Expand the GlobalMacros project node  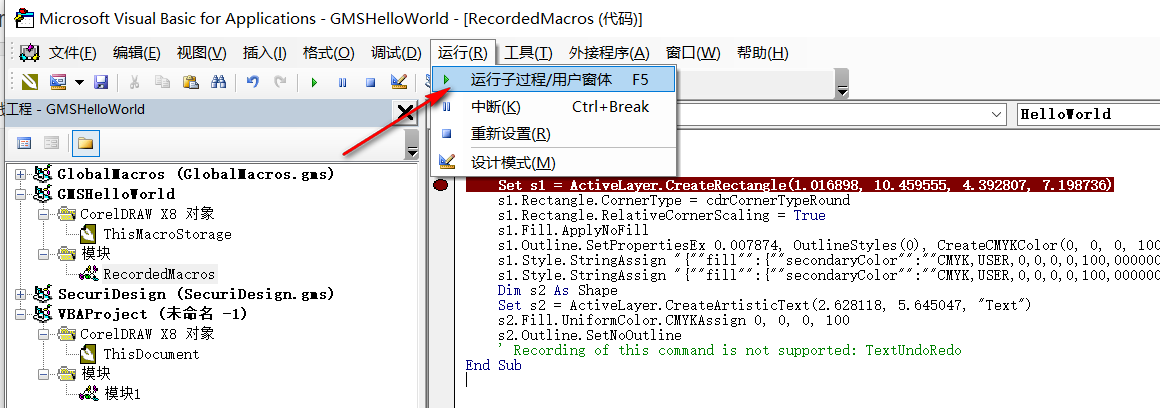coord(20,174)
